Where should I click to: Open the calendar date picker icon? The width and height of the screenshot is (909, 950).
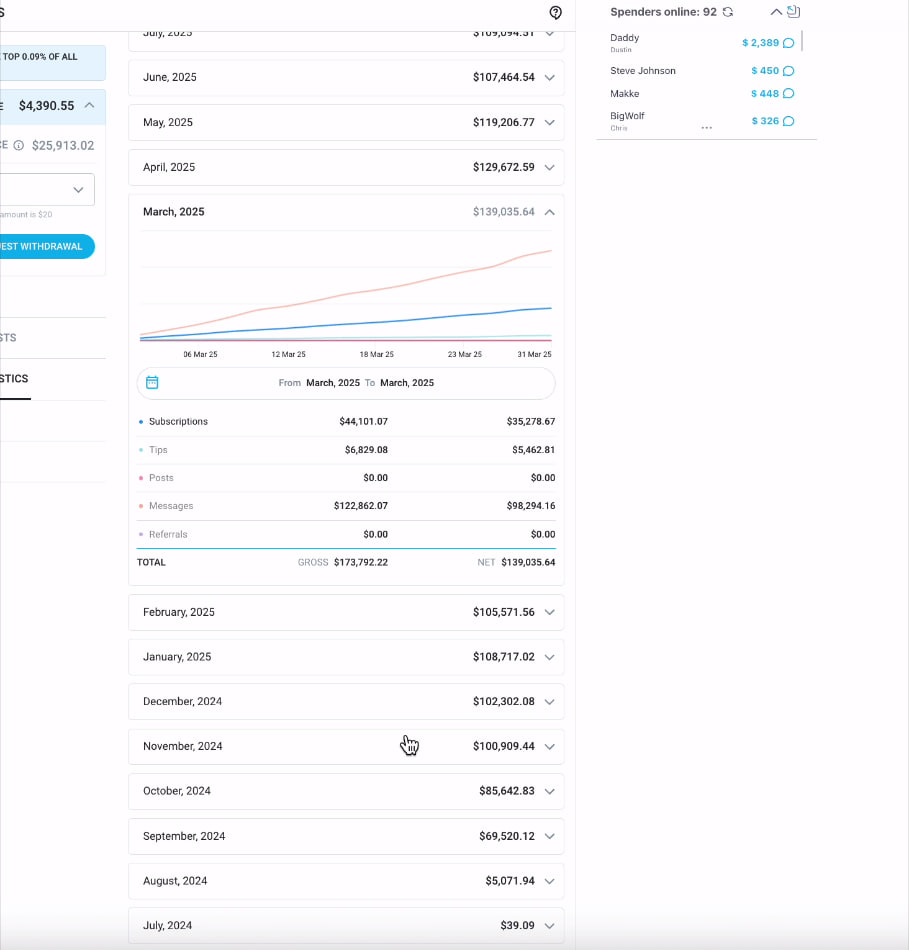point(152,383)
